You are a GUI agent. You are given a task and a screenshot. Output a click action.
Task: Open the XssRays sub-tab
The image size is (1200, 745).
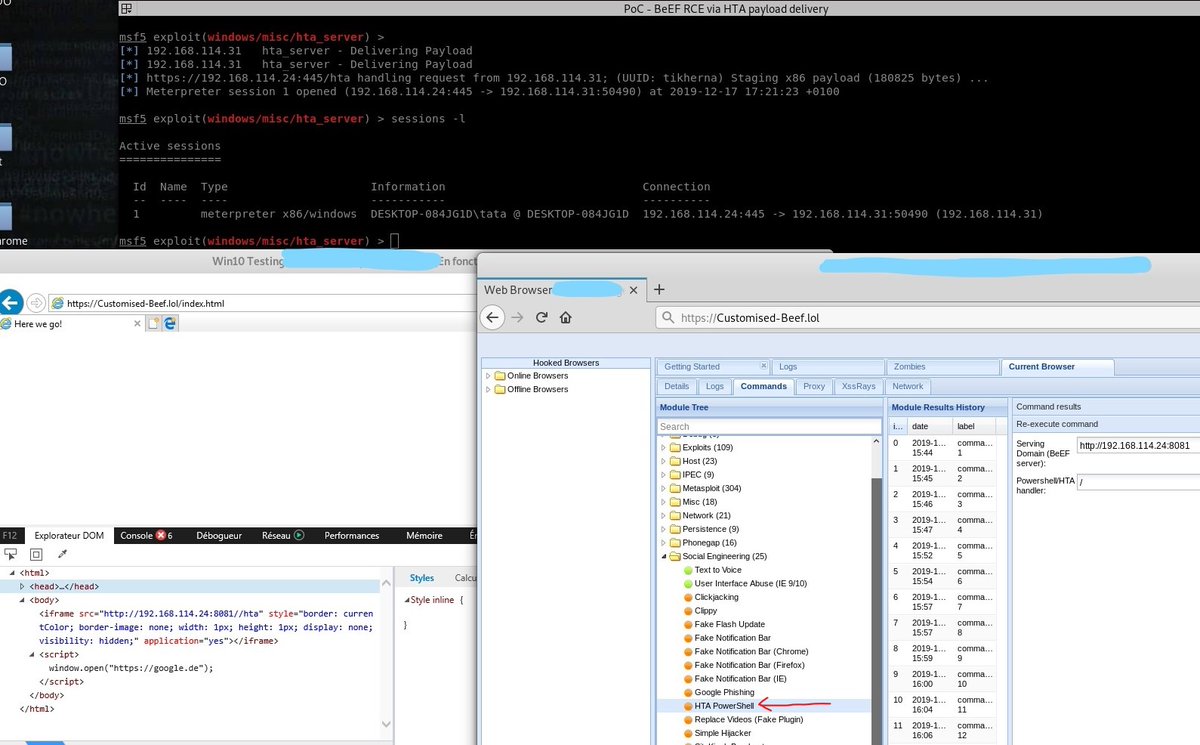[858, 386]
